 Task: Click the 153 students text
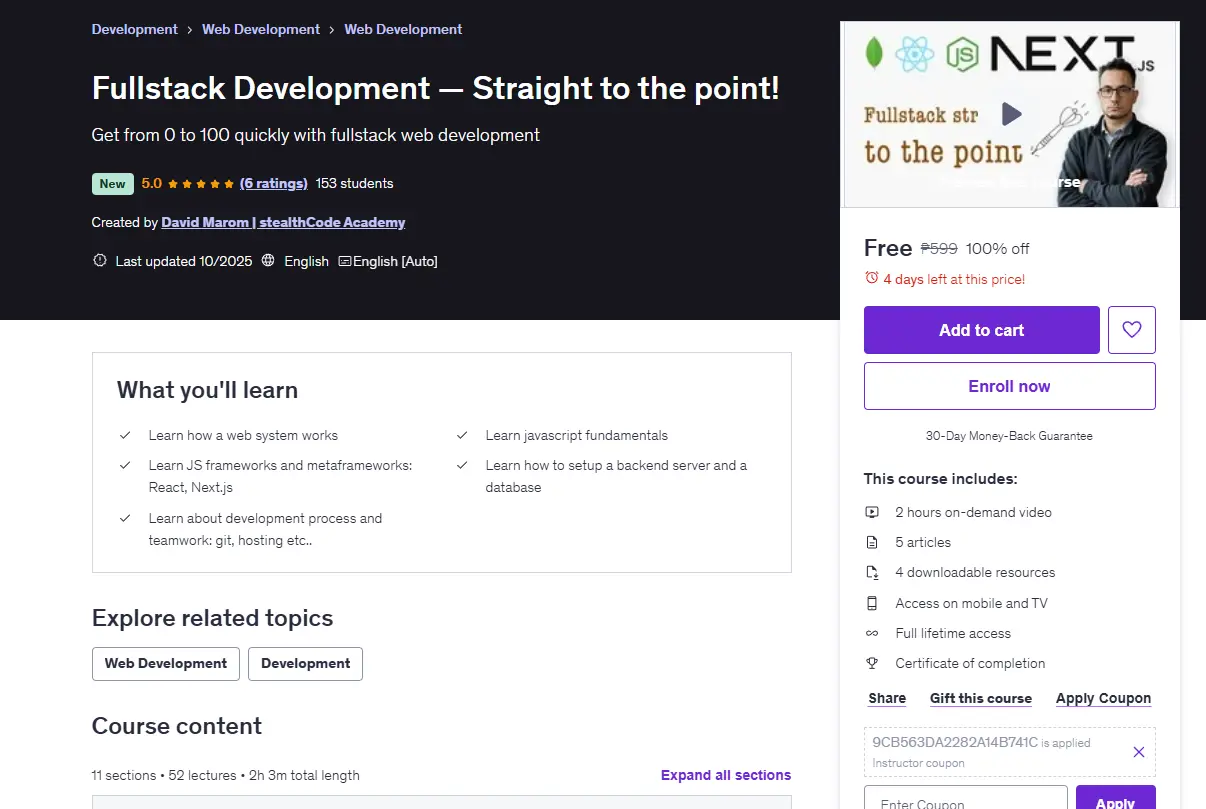click(x=354, y=183)
